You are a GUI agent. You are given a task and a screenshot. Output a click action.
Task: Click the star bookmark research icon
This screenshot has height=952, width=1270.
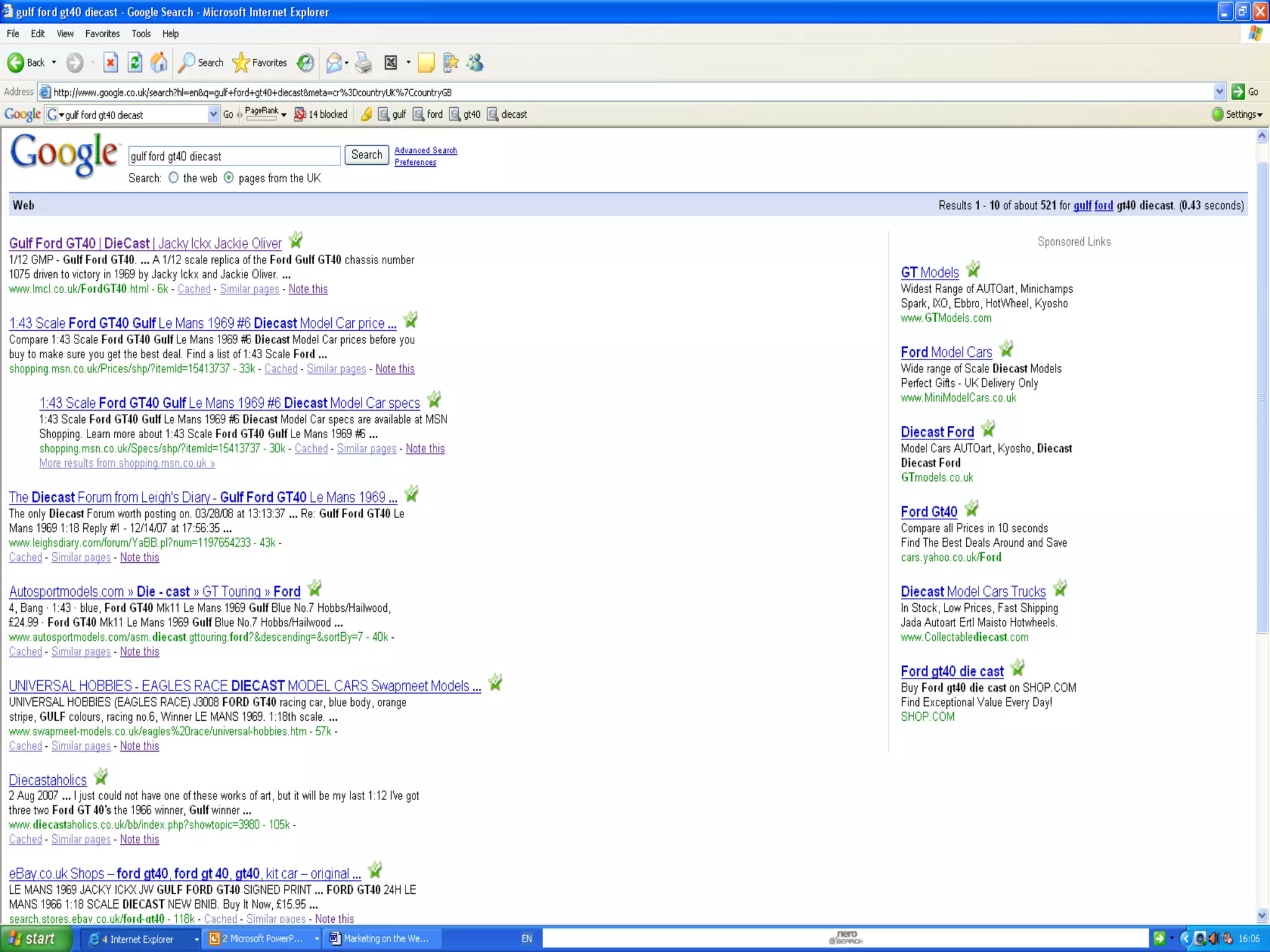(x=451, y=63)
